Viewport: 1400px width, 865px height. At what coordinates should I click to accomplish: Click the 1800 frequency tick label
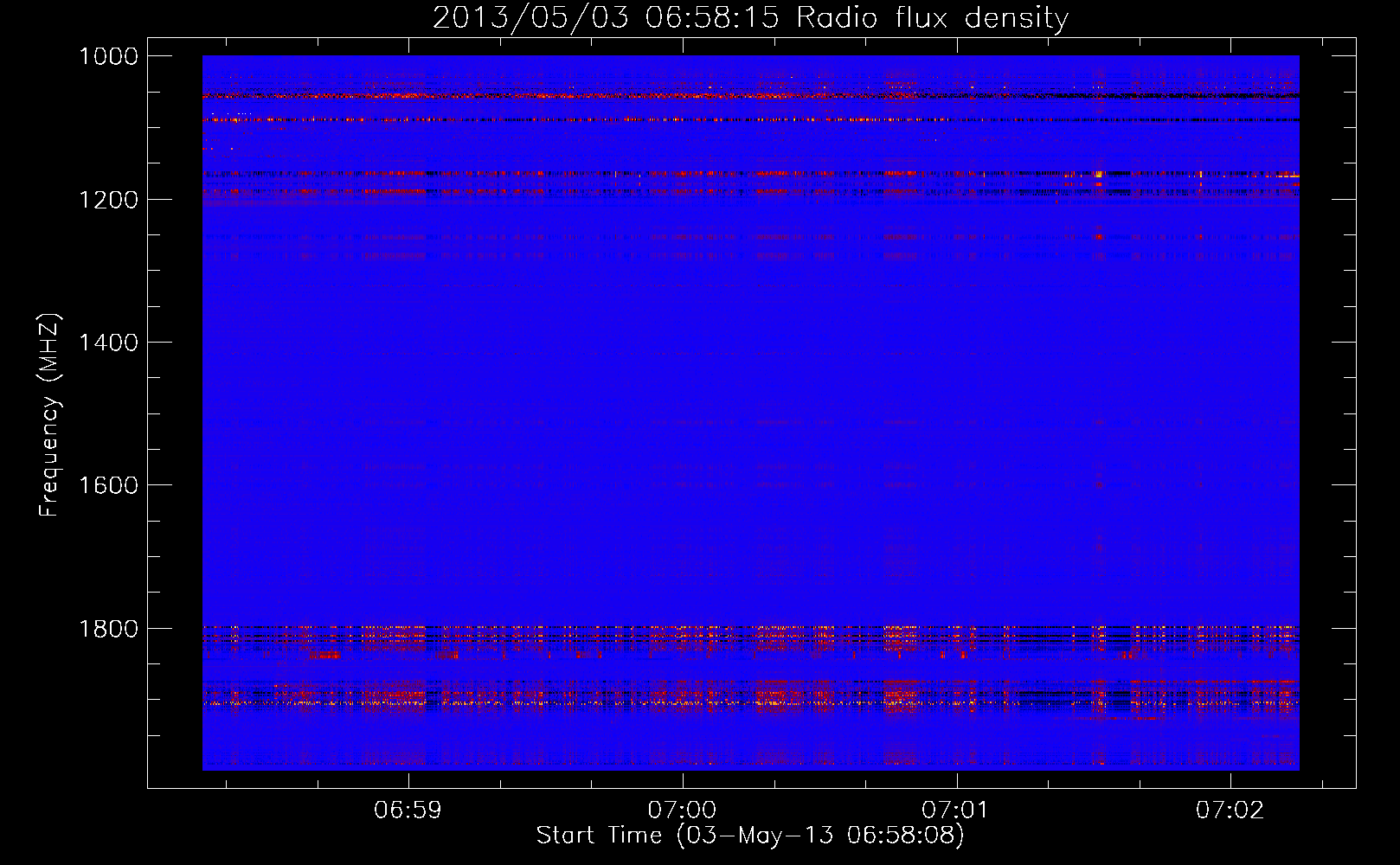[x=109, y=629]
